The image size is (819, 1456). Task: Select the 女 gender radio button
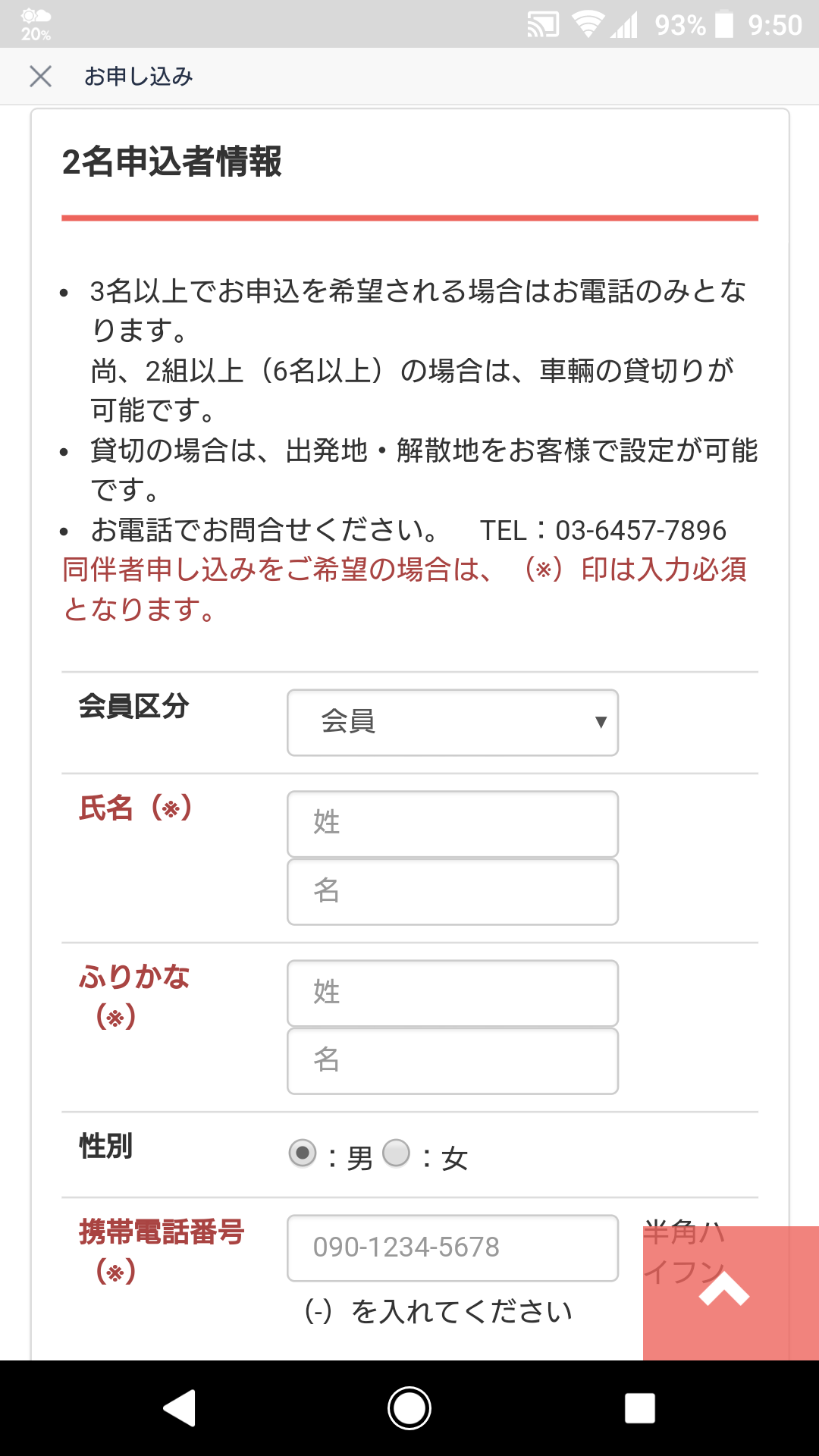(x=396, y=1153)
